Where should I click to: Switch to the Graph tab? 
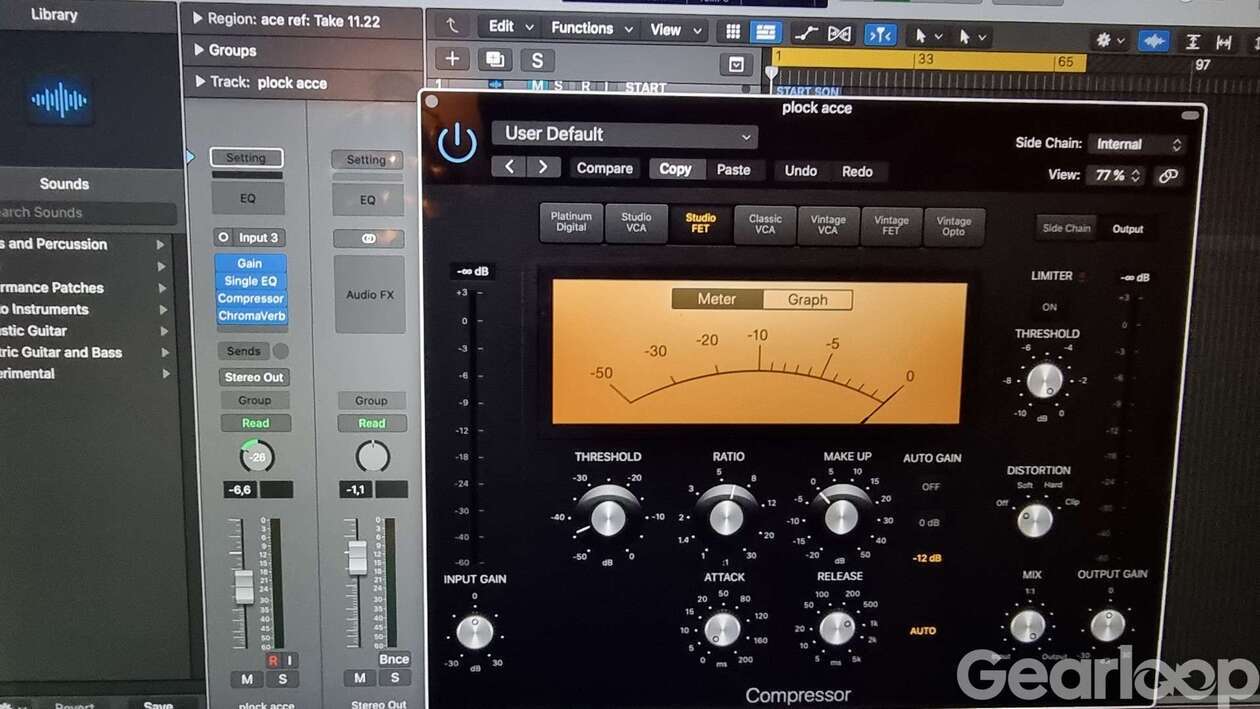click(x=807, y=299)
